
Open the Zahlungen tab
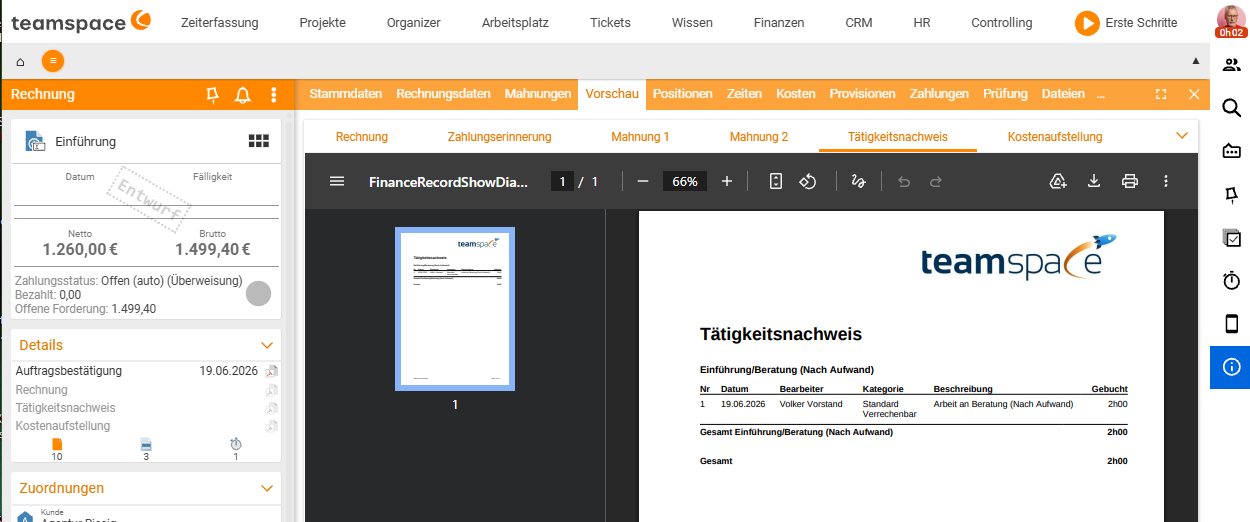939,94
